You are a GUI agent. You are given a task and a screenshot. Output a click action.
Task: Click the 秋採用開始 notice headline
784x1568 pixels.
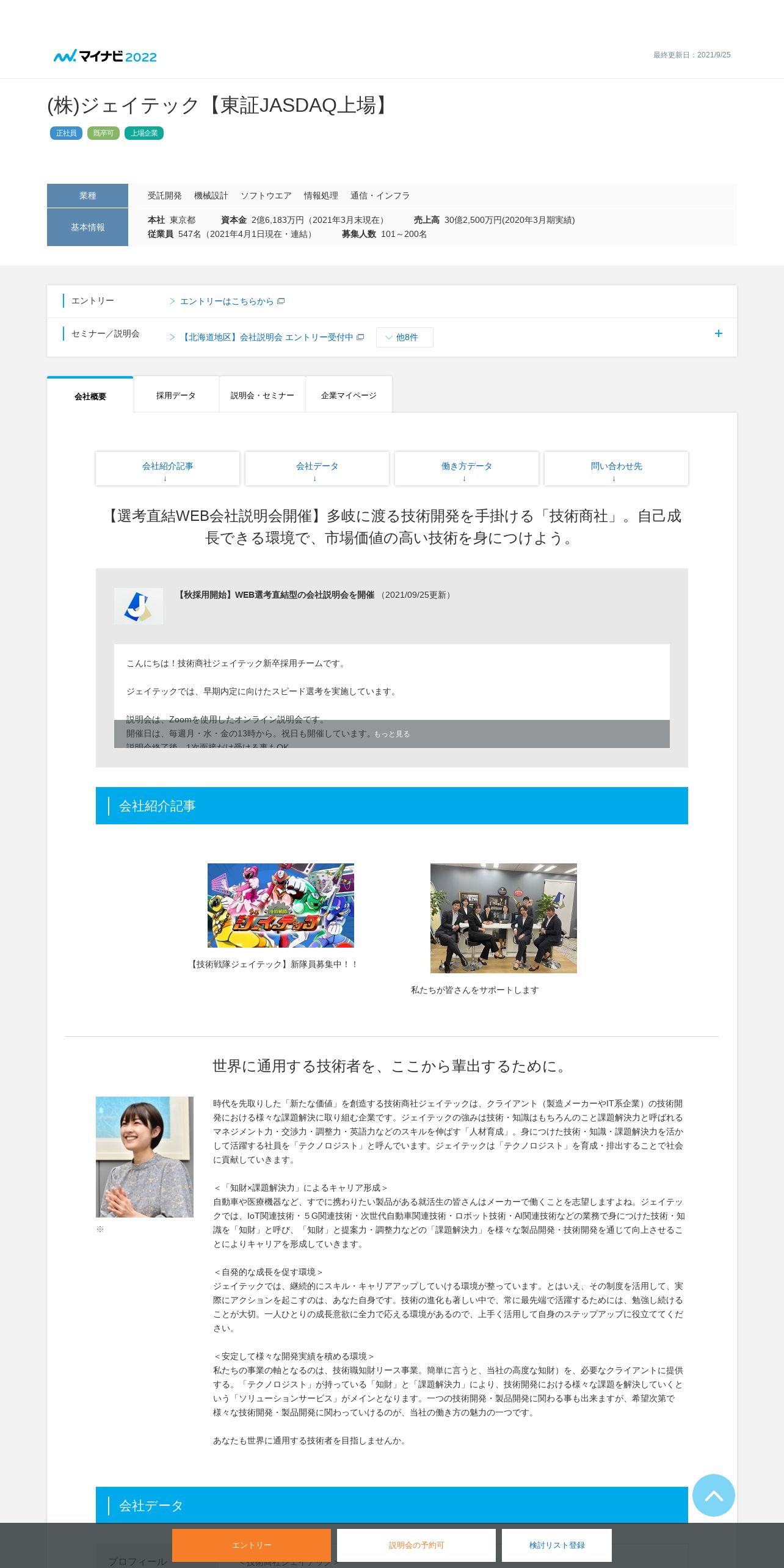point(275,595)
